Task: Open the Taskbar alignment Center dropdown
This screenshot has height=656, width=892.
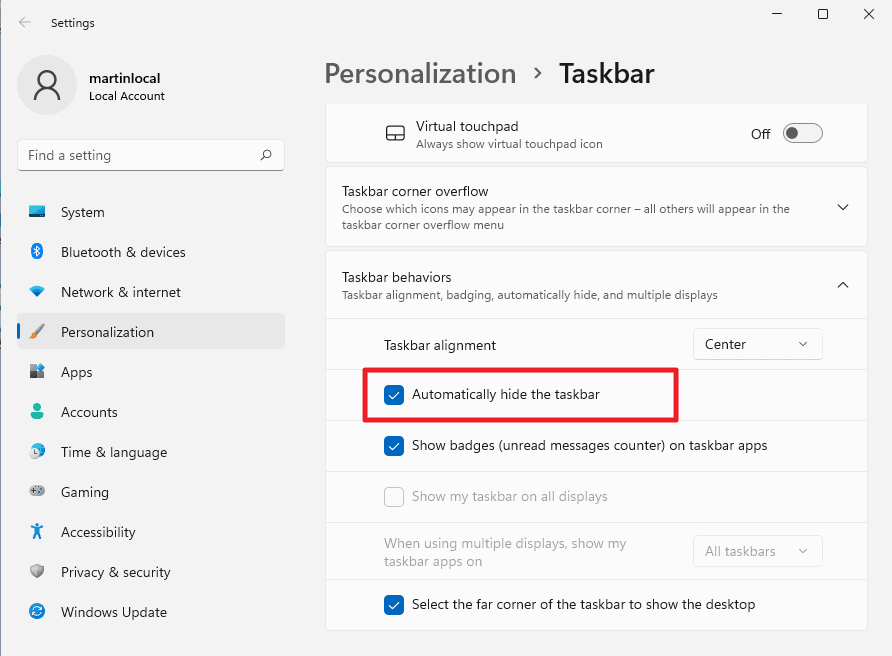Action: click(757, 344)
